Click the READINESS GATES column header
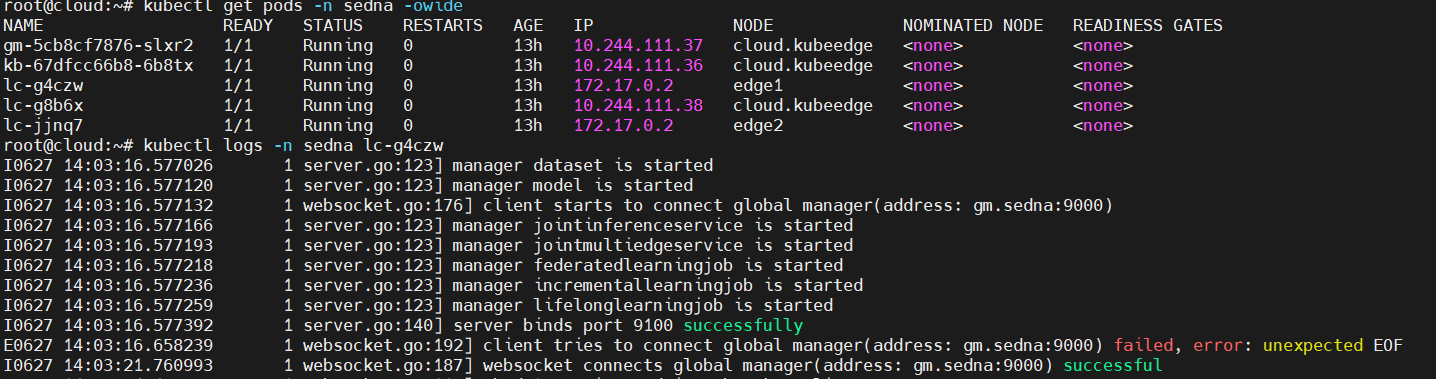 click(x=1148, y=26)
